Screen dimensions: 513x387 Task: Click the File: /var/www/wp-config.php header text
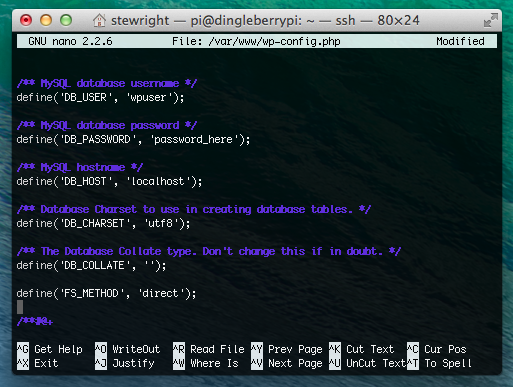click(x=256, y=41)
